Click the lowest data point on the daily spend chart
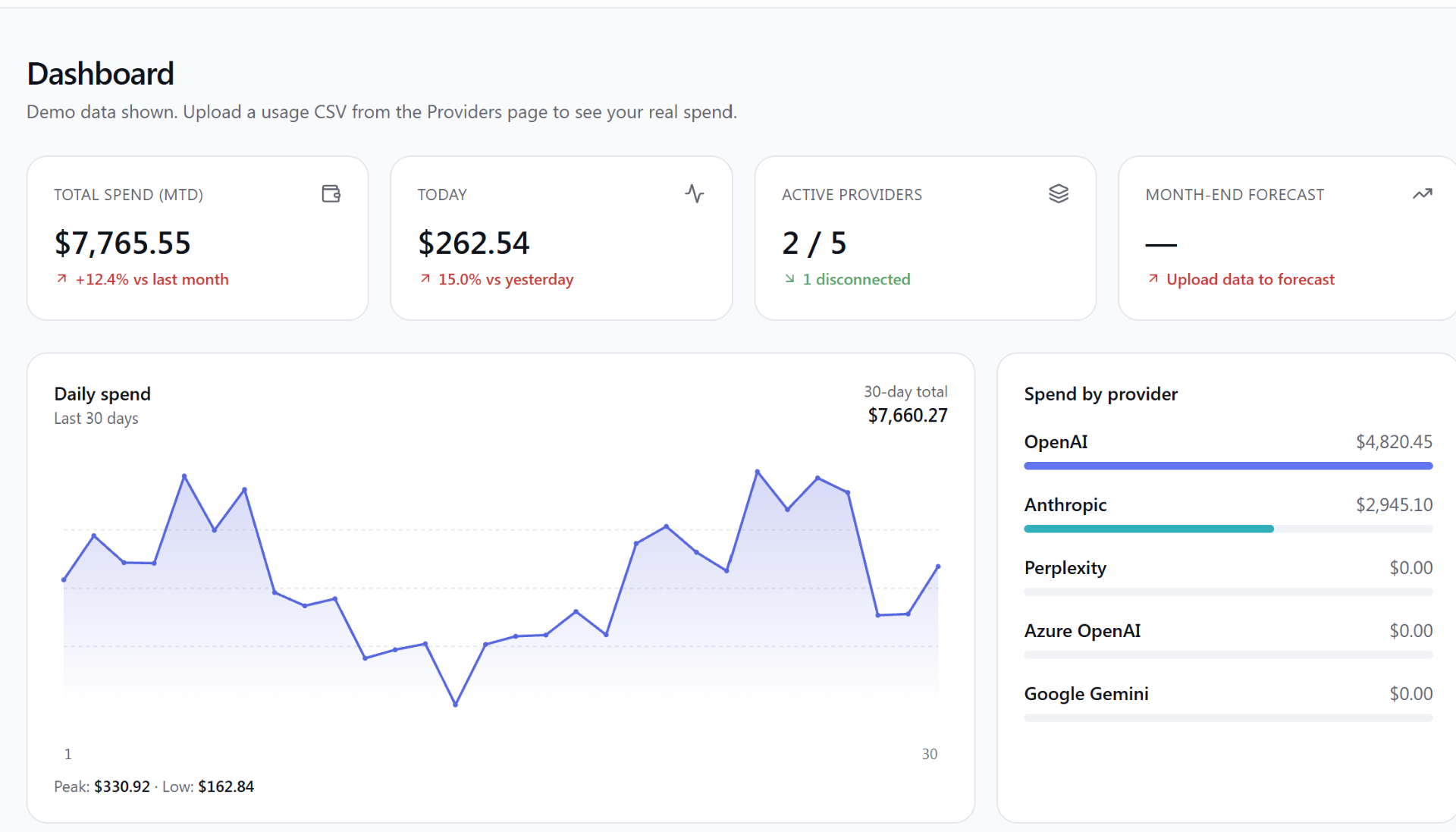Viewport: 1456px width, 832px height. (x=455, y=705)
